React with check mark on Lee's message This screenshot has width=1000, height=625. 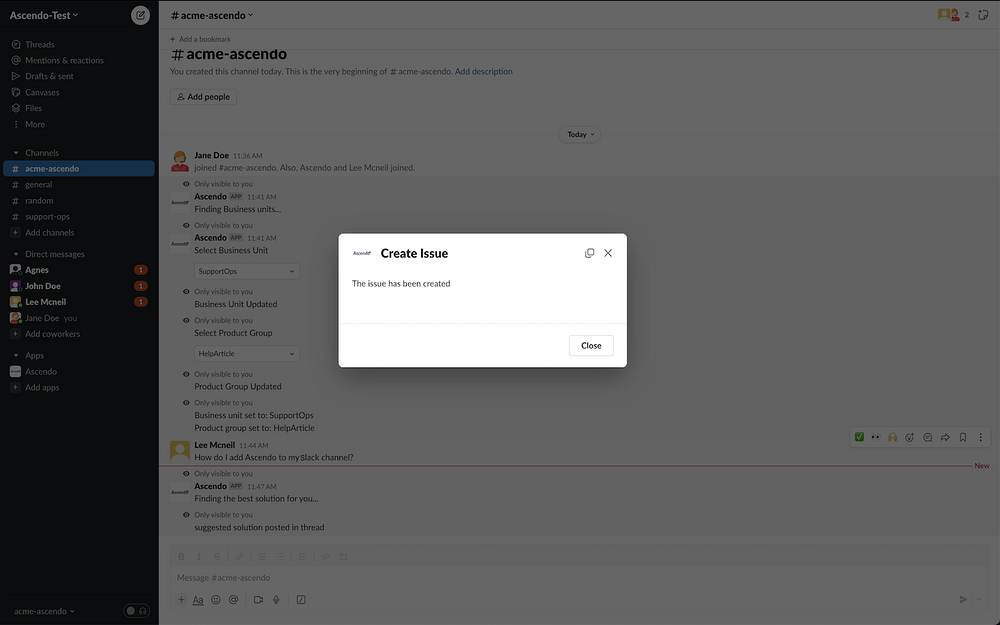(x=859, y=437)
